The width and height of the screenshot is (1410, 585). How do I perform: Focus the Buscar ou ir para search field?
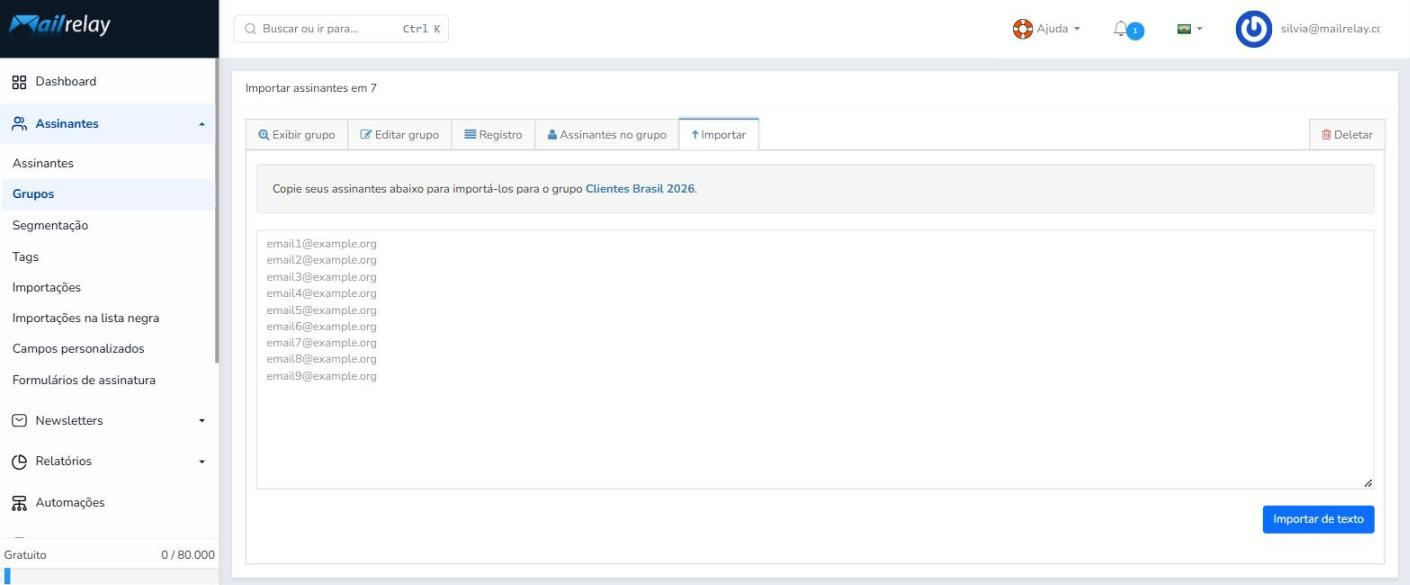point(341,29)
